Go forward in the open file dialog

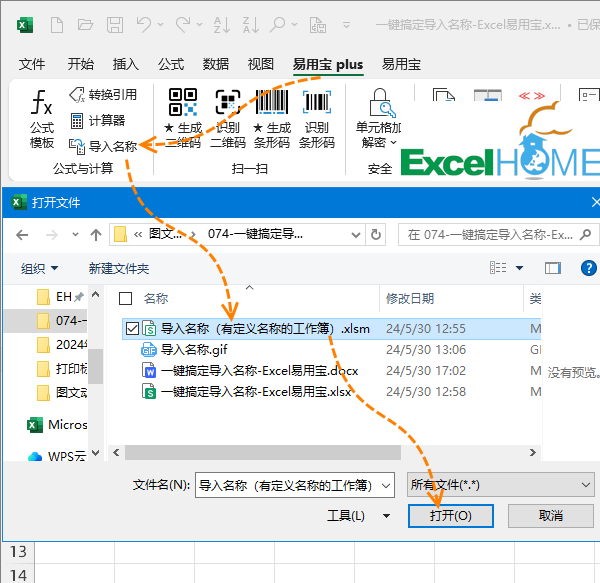51,235
